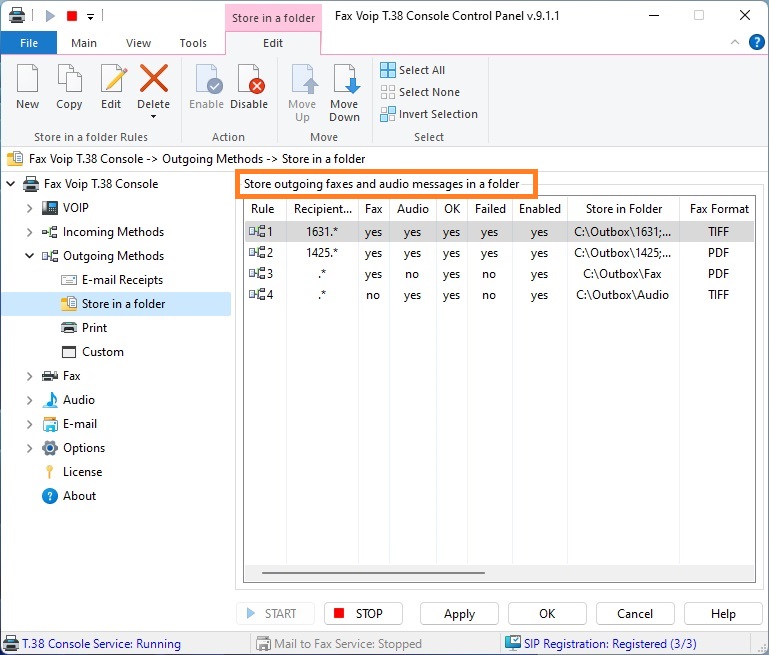Click the printer icon in quick access toolbar
Screen dimensions: 769x655
point(17,16)
